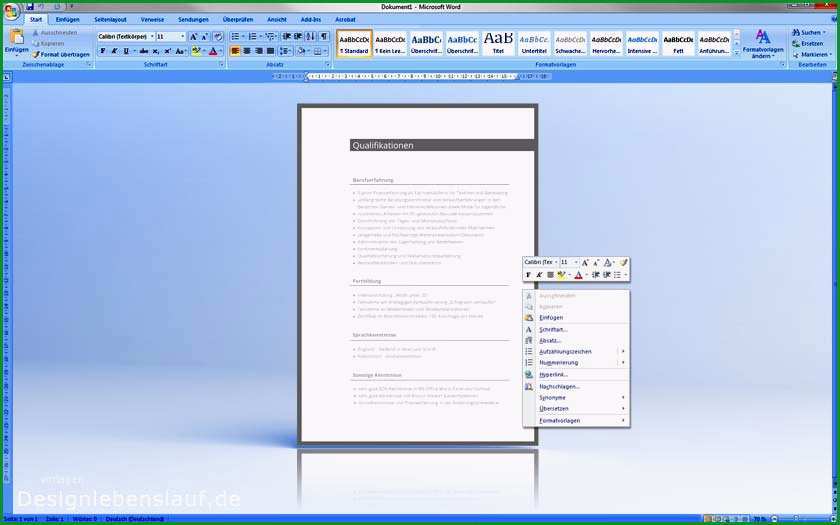The image size is (840, 525).
Task: Toggle paragraph marks display (¶)
Action: pyautogui.click(x=324, y=36)
